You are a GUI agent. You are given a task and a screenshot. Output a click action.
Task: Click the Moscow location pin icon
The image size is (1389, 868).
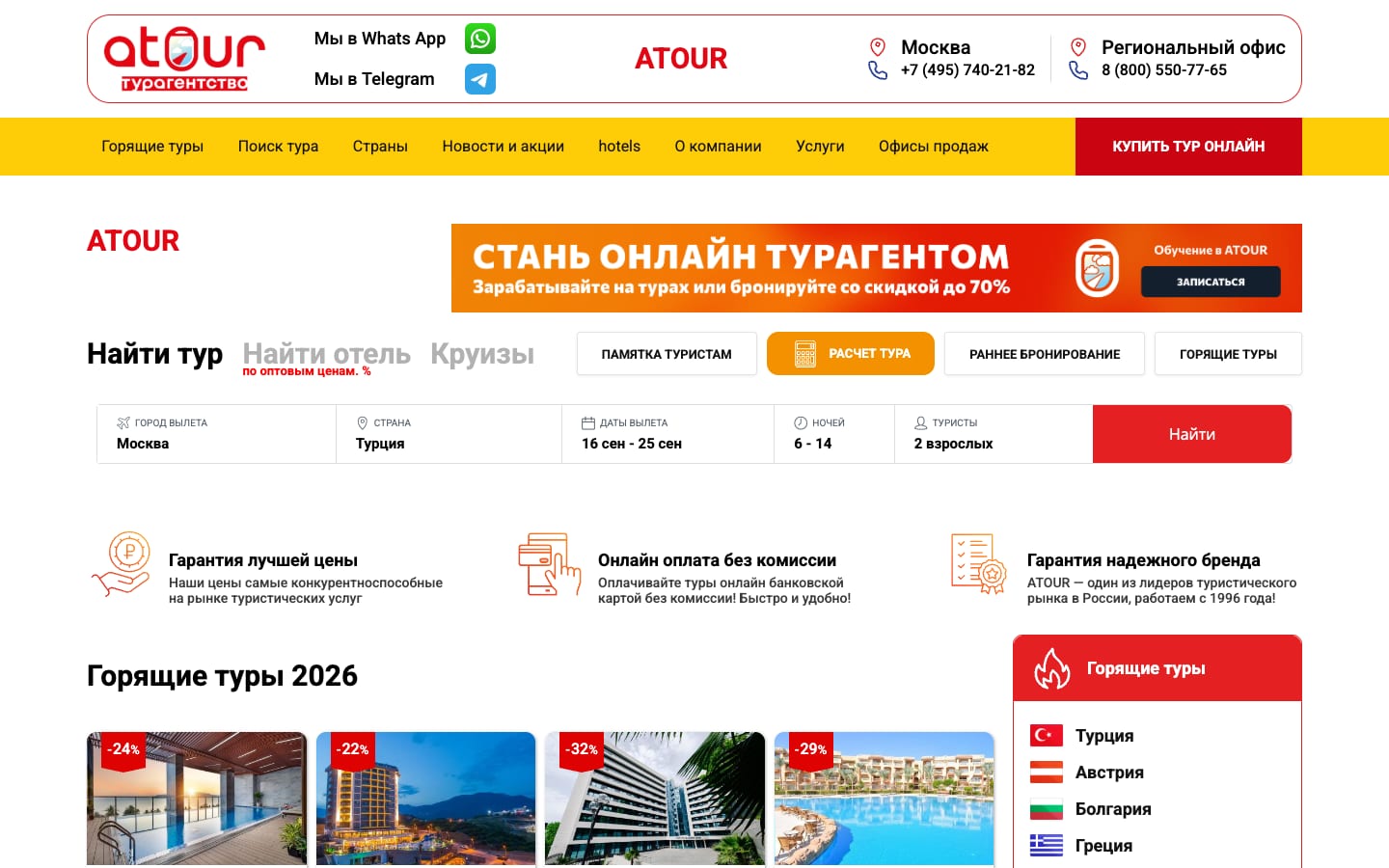pos(878,47)
